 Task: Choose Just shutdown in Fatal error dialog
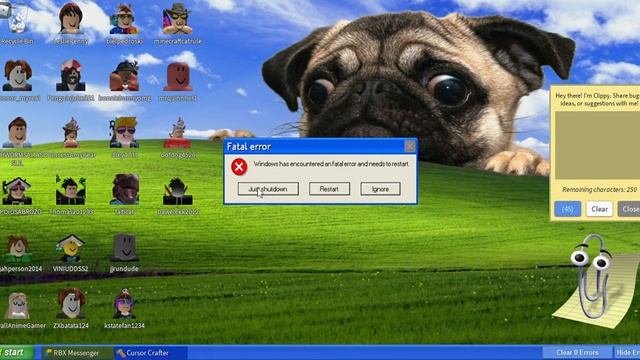click(x=268, y=189)
